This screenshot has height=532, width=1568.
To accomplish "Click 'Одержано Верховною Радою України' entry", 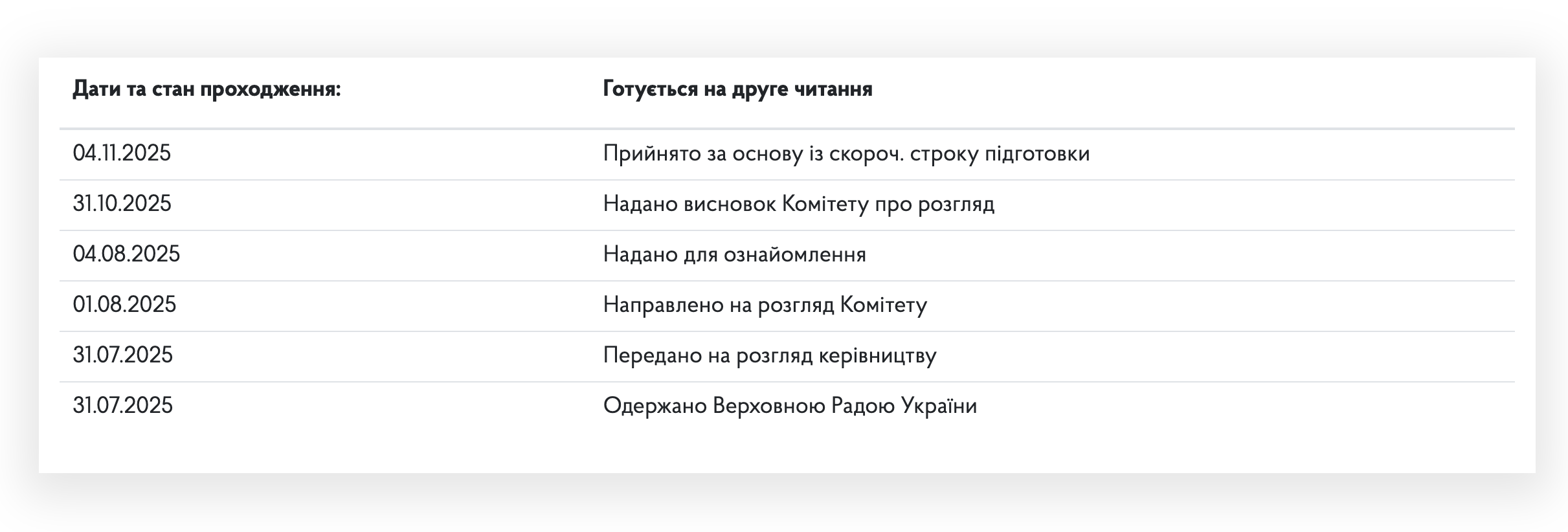I will (x=790, y=406).
